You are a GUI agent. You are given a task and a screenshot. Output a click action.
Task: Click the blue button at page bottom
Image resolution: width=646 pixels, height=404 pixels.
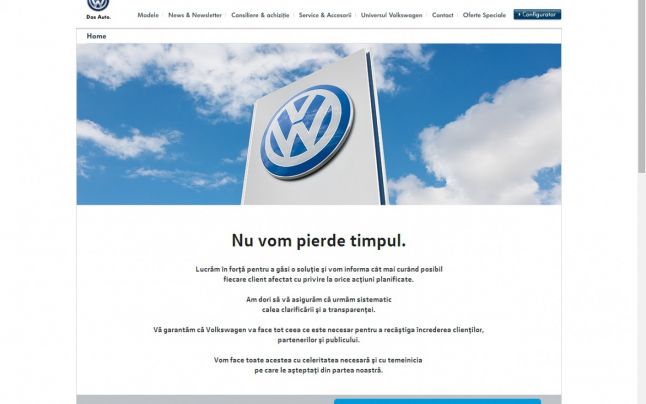436,400
